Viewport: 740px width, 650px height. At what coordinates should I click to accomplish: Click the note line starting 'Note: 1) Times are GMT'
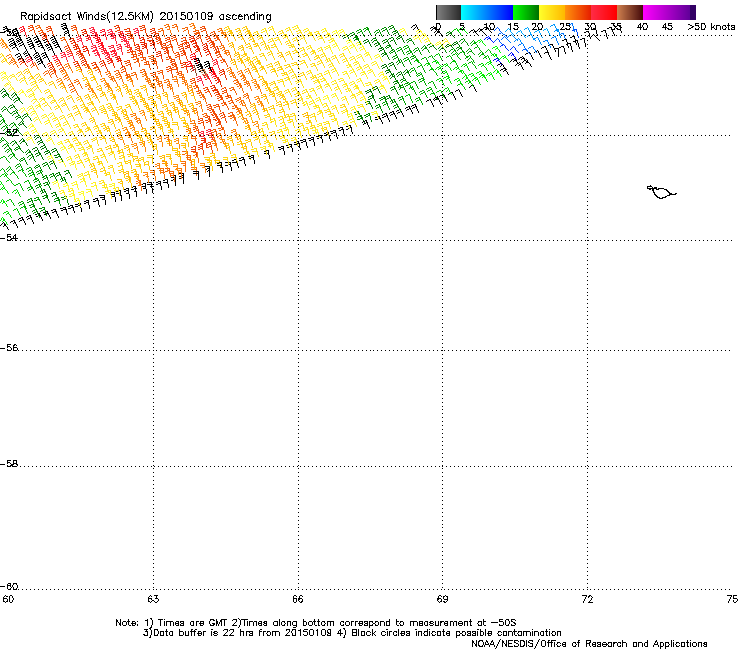point(316,623)
